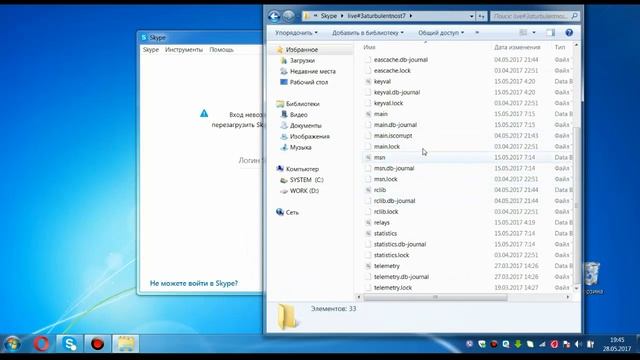The height and width of the screenshot is (360, 640).
Task: Click Не можете войти в Skype? link
Action: click(193, 283)
